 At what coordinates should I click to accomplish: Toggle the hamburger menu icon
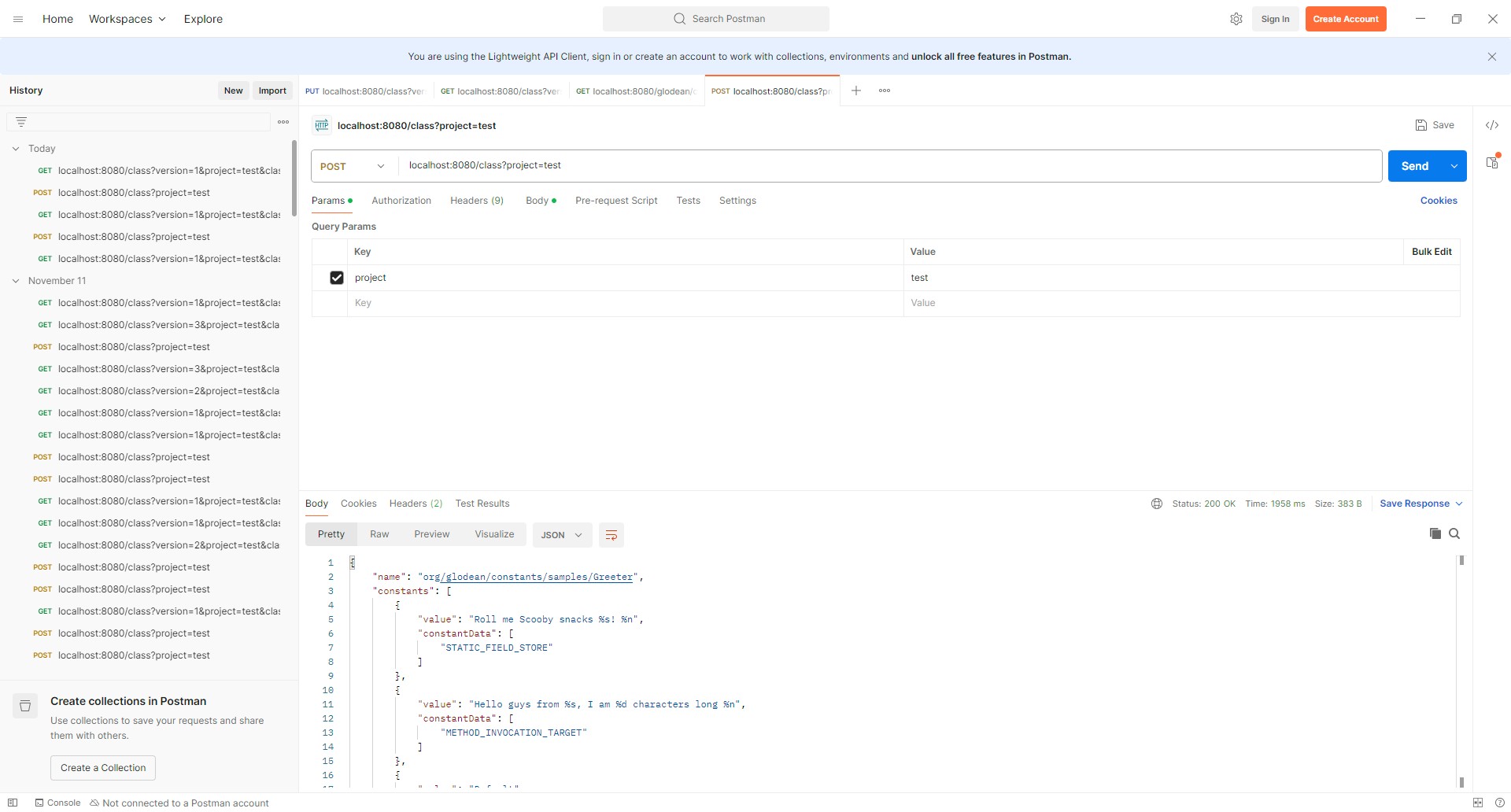click(17, 18)
